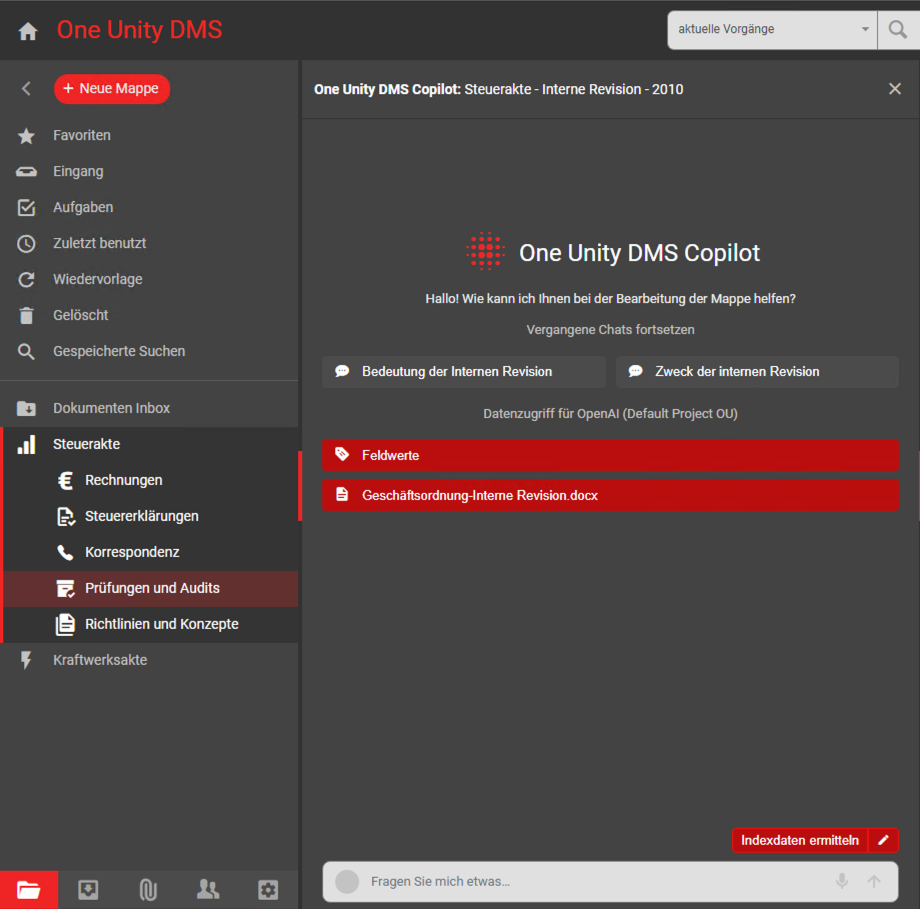Select Zuletzt benutzt menu entry
Screen dimensions: 920x909
(x=149, y=243)
